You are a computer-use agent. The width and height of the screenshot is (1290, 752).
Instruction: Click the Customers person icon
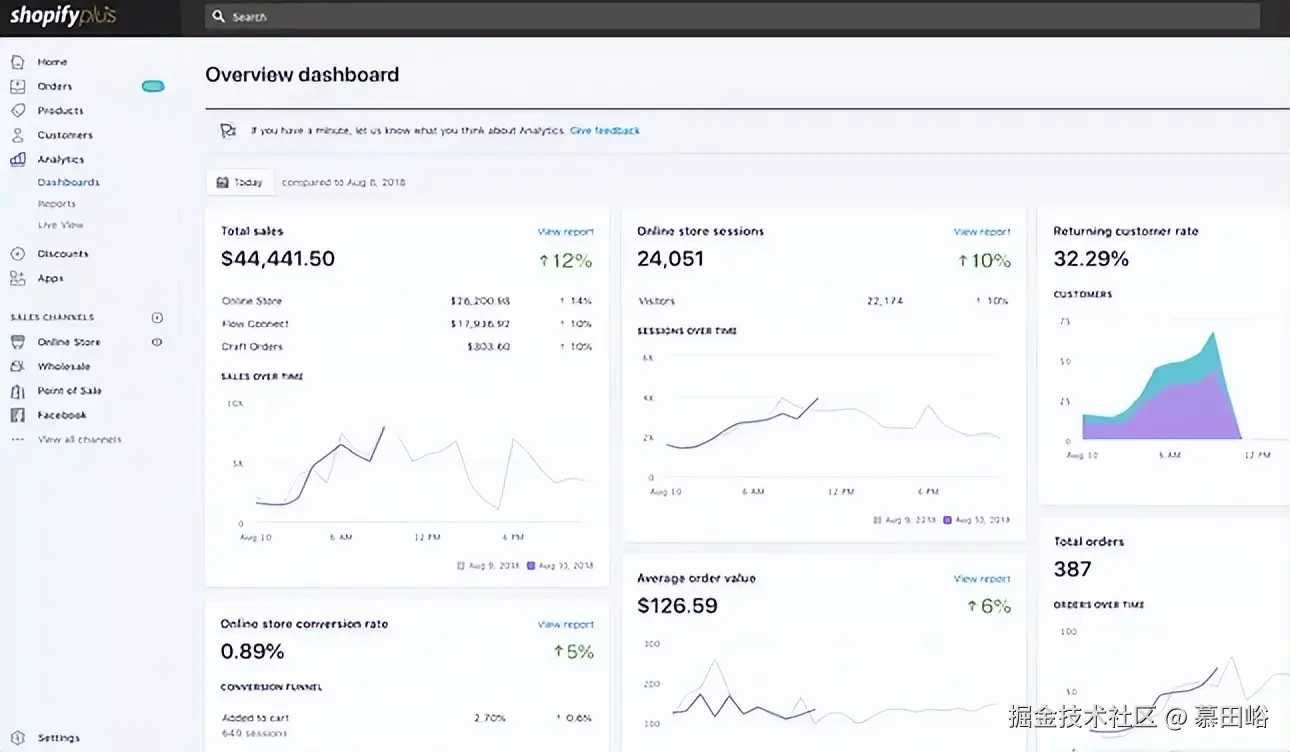pos(17,135)
